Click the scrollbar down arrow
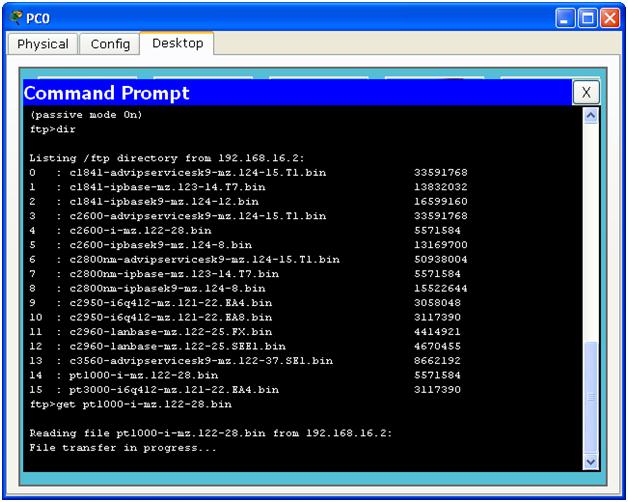Viewport: 628px width, 502px height. click(x=591, y=462)
